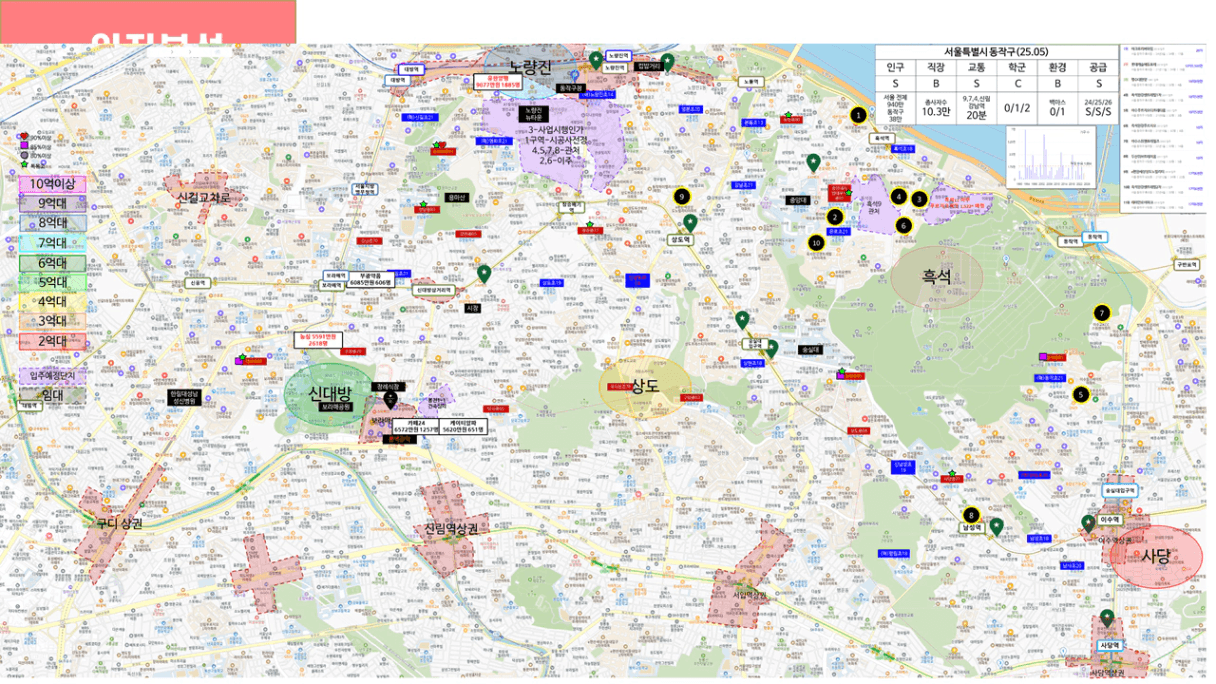Select the 20분 commute value
Screen dimensions: 1216x684
pos(976,115)
